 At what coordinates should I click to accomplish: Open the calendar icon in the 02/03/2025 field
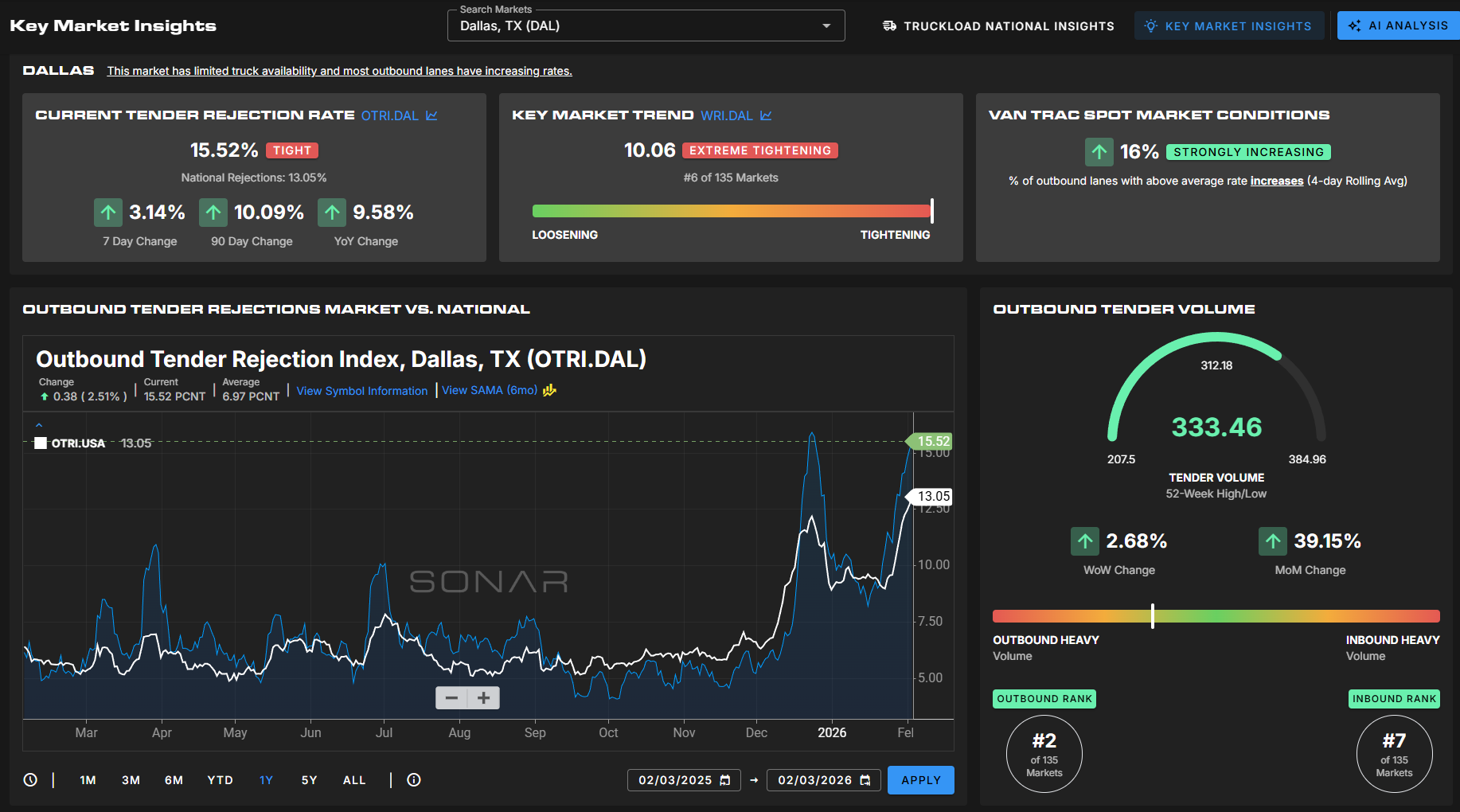(725, 780)
